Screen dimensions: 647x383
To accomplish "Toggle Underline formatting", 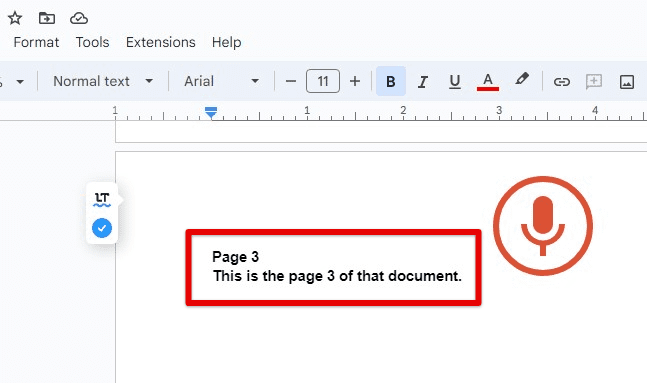I will (x=455, y=81).
